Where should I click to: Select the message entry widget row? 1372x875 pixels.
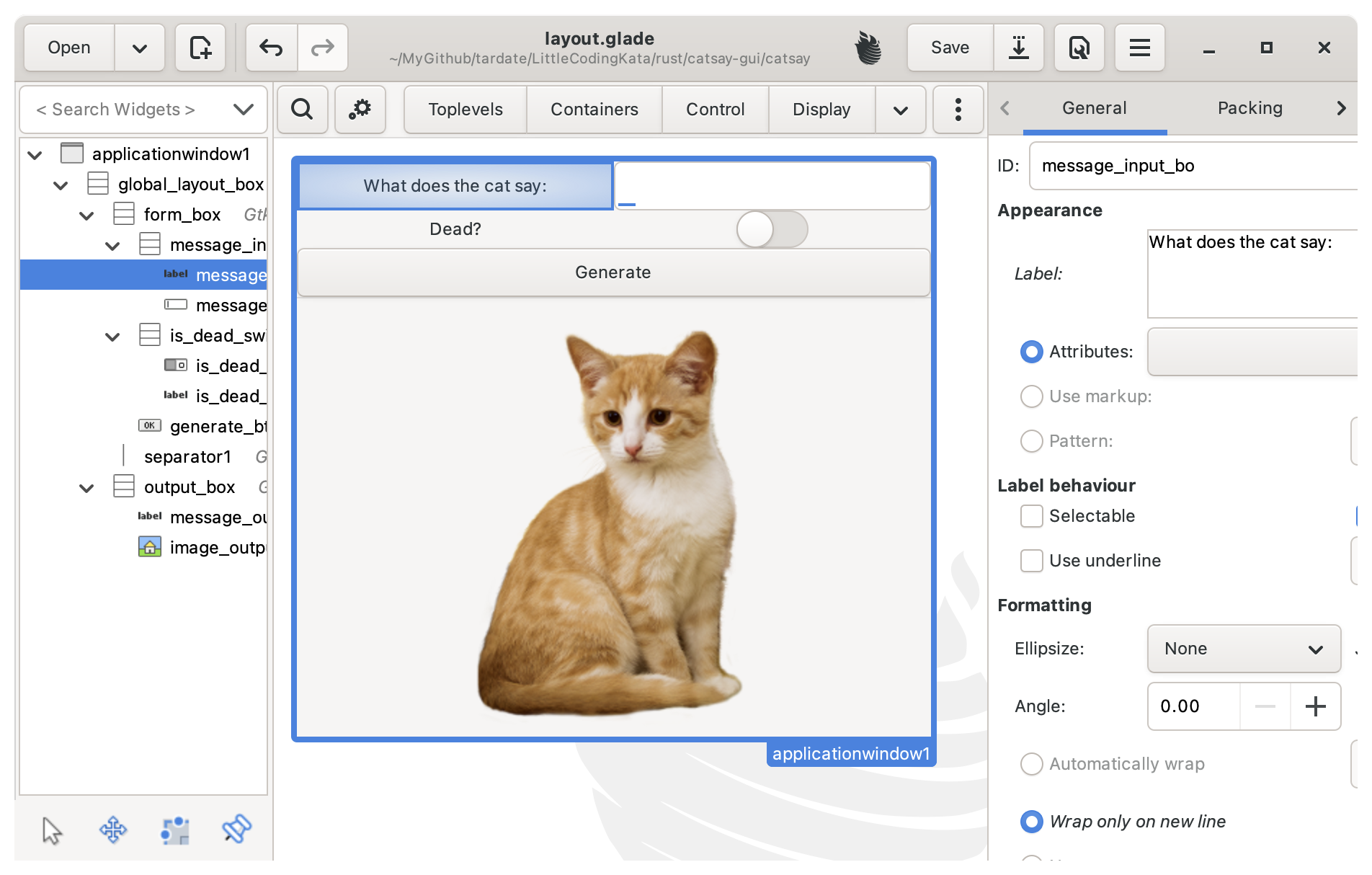point(144,305)
